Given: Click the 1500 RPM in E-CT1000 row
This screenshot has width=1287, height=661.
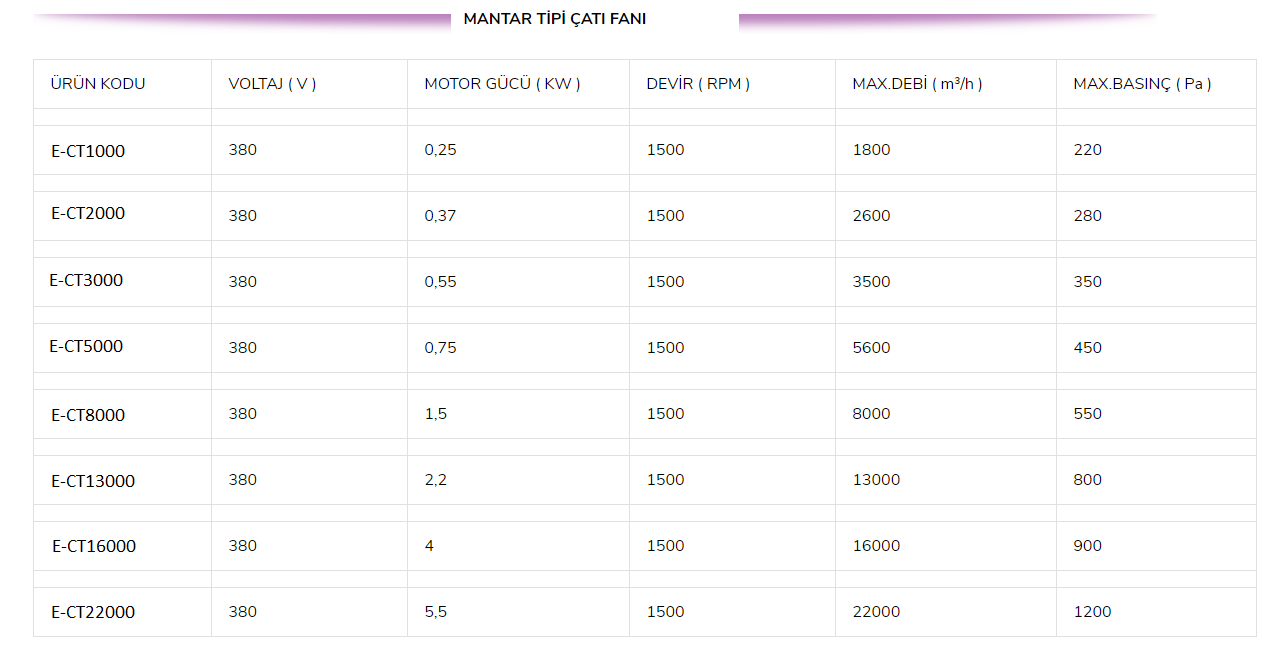Looking at the screenshot, I should point(665,150).
